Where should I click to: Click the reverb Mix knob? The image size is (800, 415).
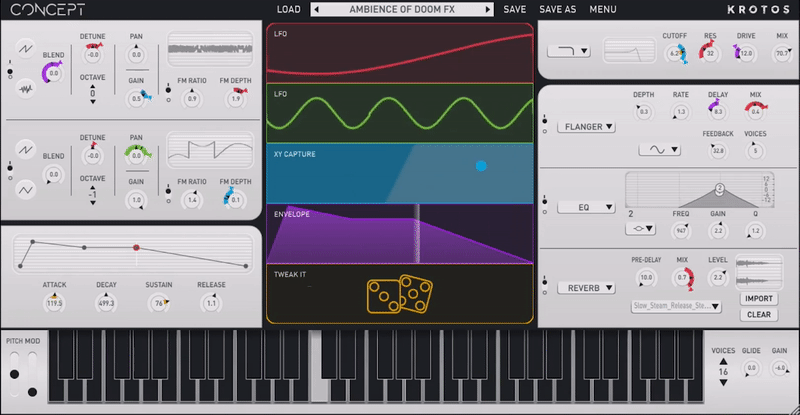[x=682, y=278]
